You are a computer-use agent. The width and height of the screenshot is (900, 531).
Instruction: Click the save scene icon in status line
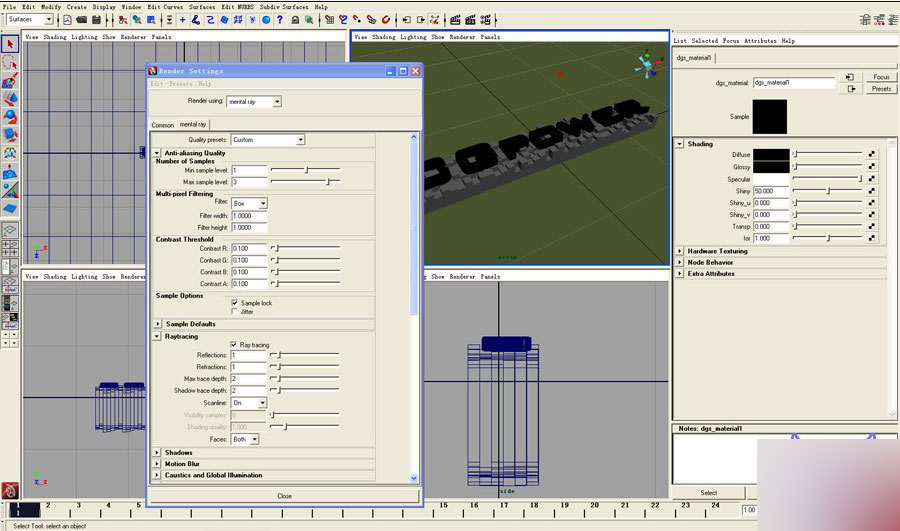click(x=96, y=19)
